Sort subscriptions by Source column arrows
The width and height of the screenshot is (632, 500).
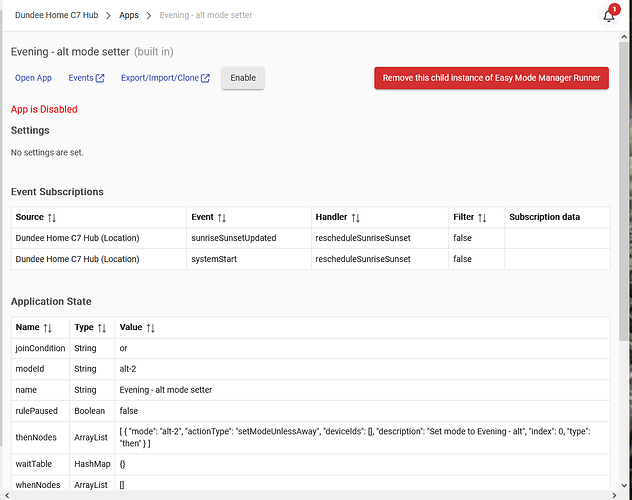coord(52,218)
